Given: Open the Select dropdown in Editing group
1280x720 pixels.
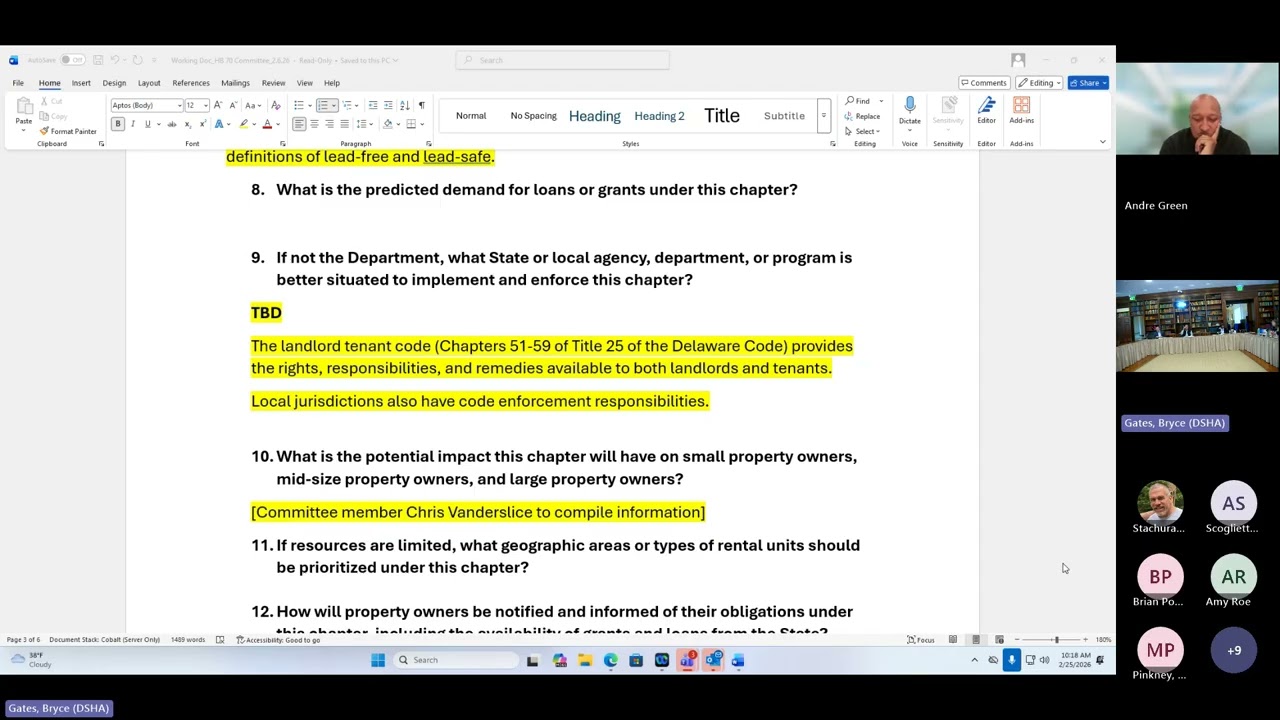Looking at the screenshot, I should pyautogui.click(x=861, y=131).
